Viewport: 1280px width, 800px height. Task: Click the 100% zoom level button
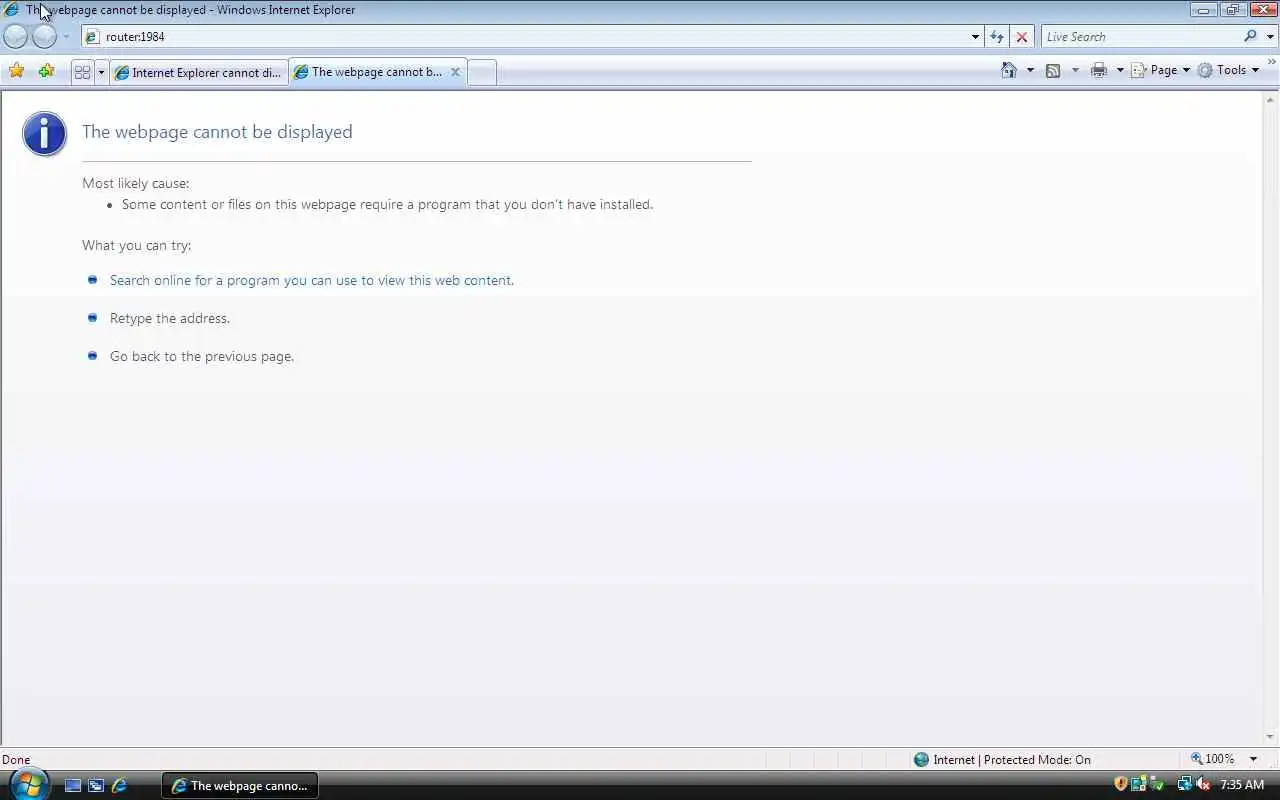1213,759
